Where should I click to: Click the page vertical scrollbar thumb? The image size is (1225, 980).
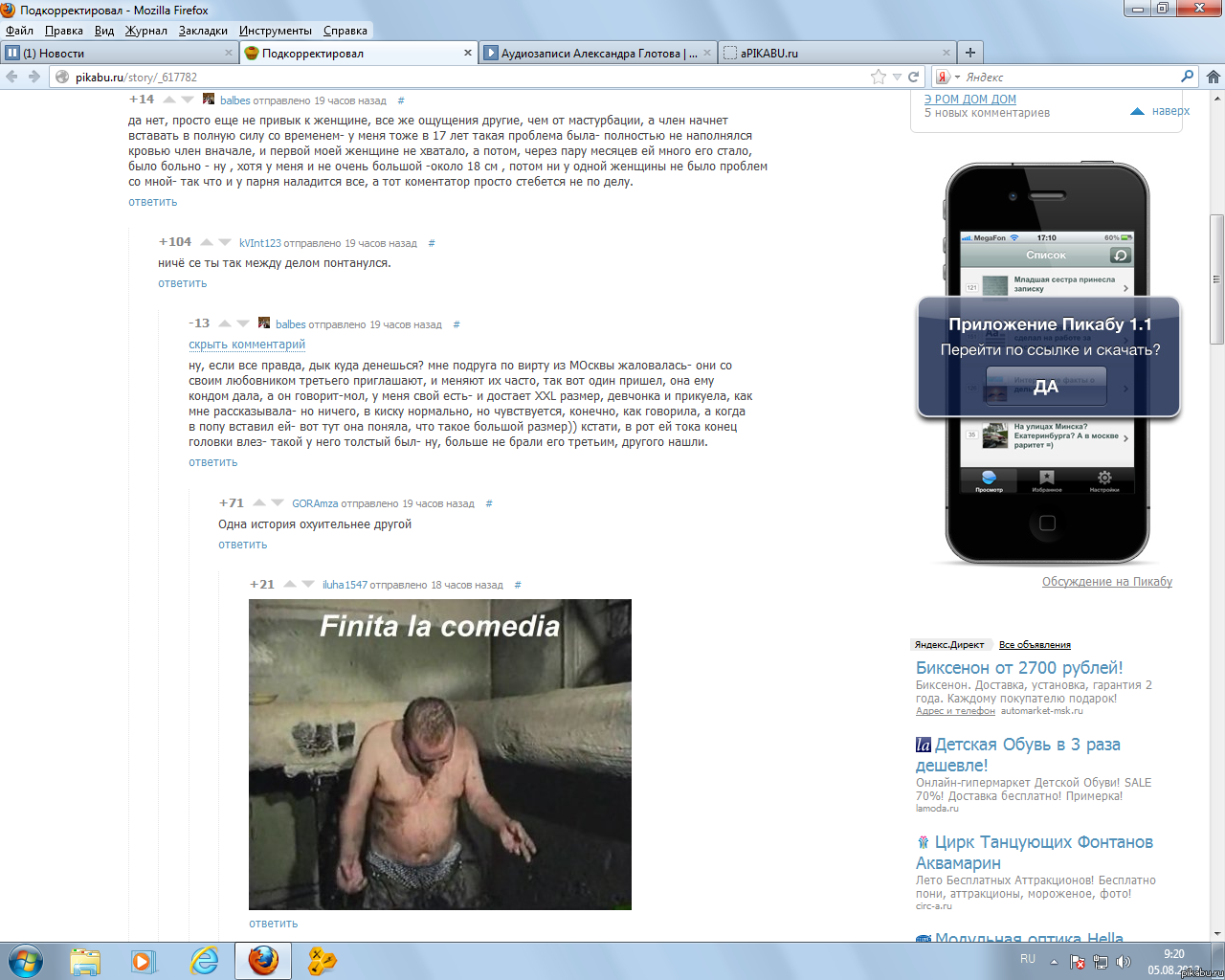tap(1217, 279)
